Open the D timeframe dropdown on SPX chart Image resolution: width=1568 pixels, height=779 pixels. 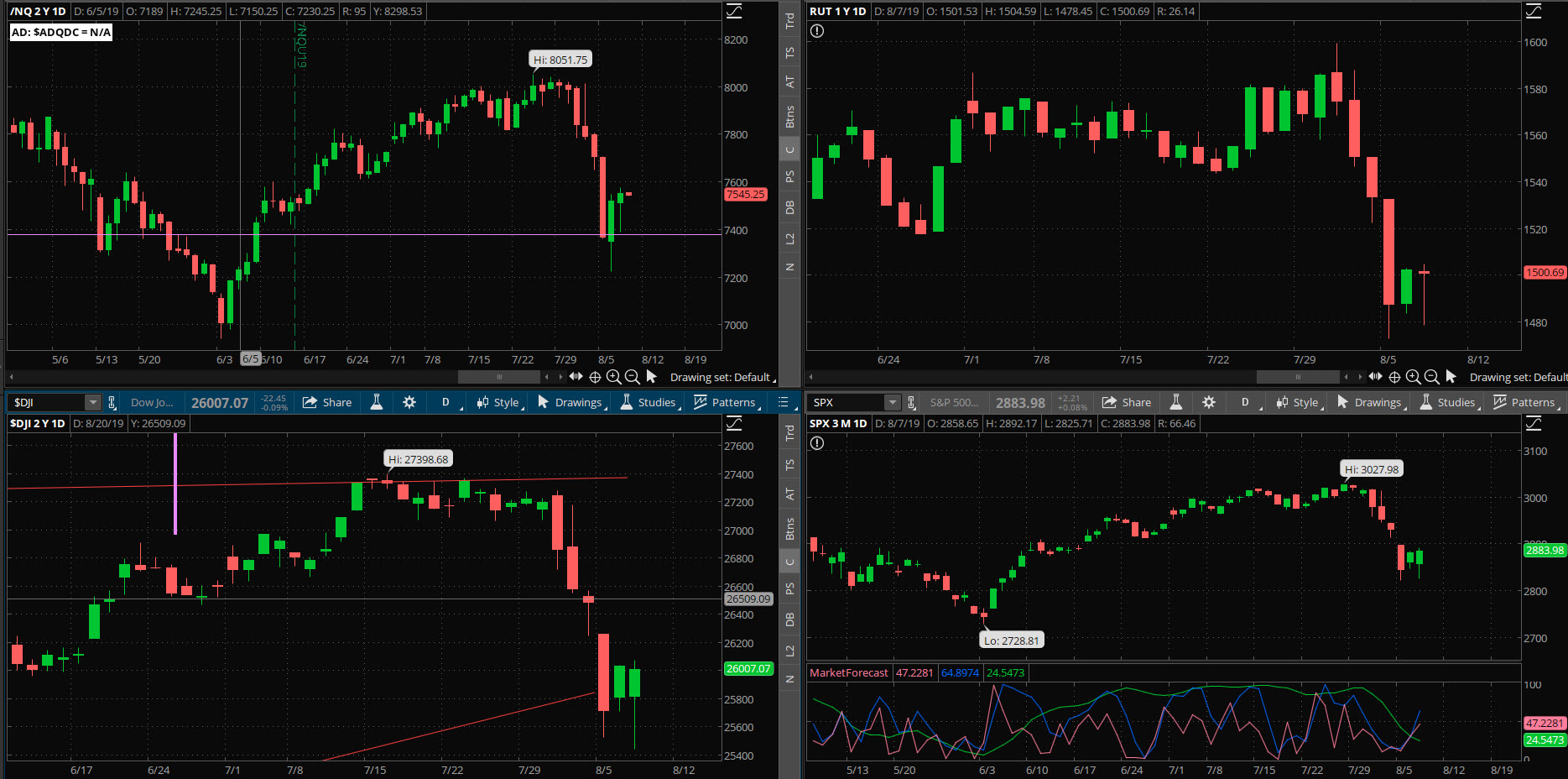click(x=1248, y=403)
